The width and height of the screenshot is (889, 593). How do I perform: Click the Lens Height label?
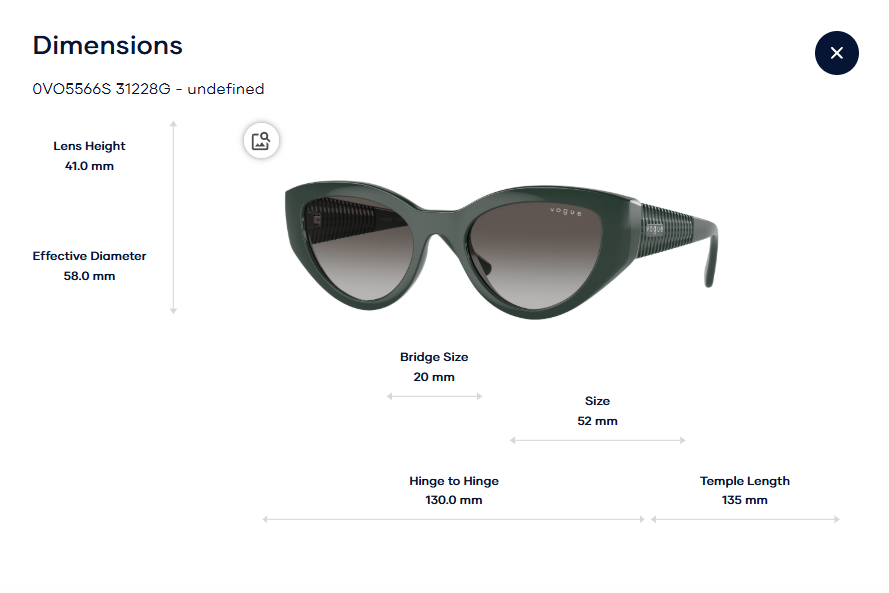(89, 146)
